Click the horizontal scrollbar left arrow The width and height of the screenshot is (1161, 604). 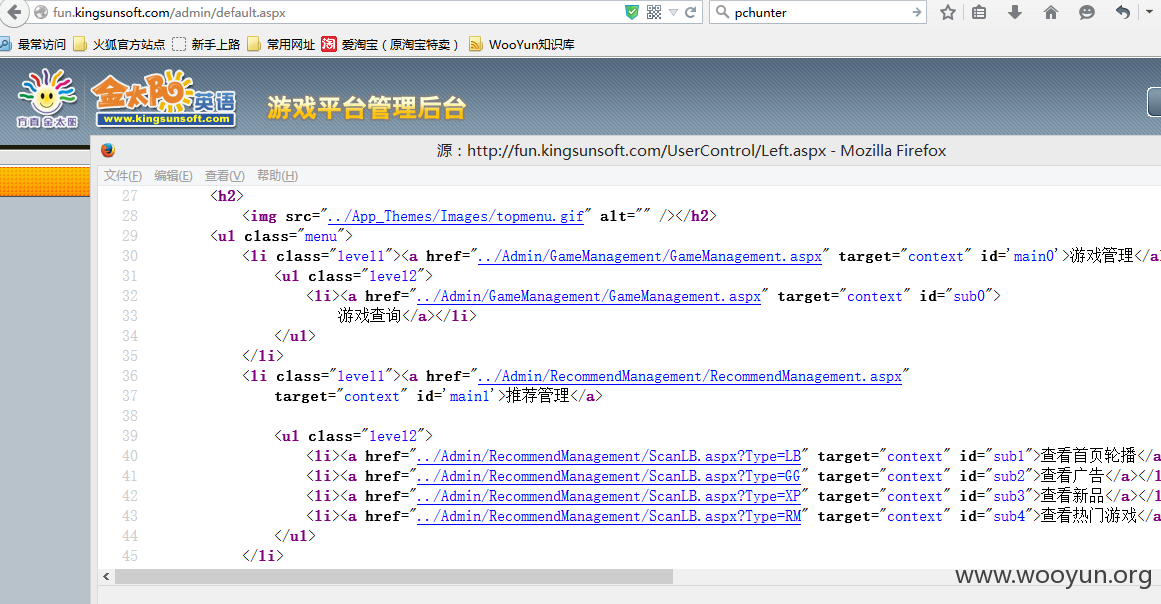coord(106,576)
